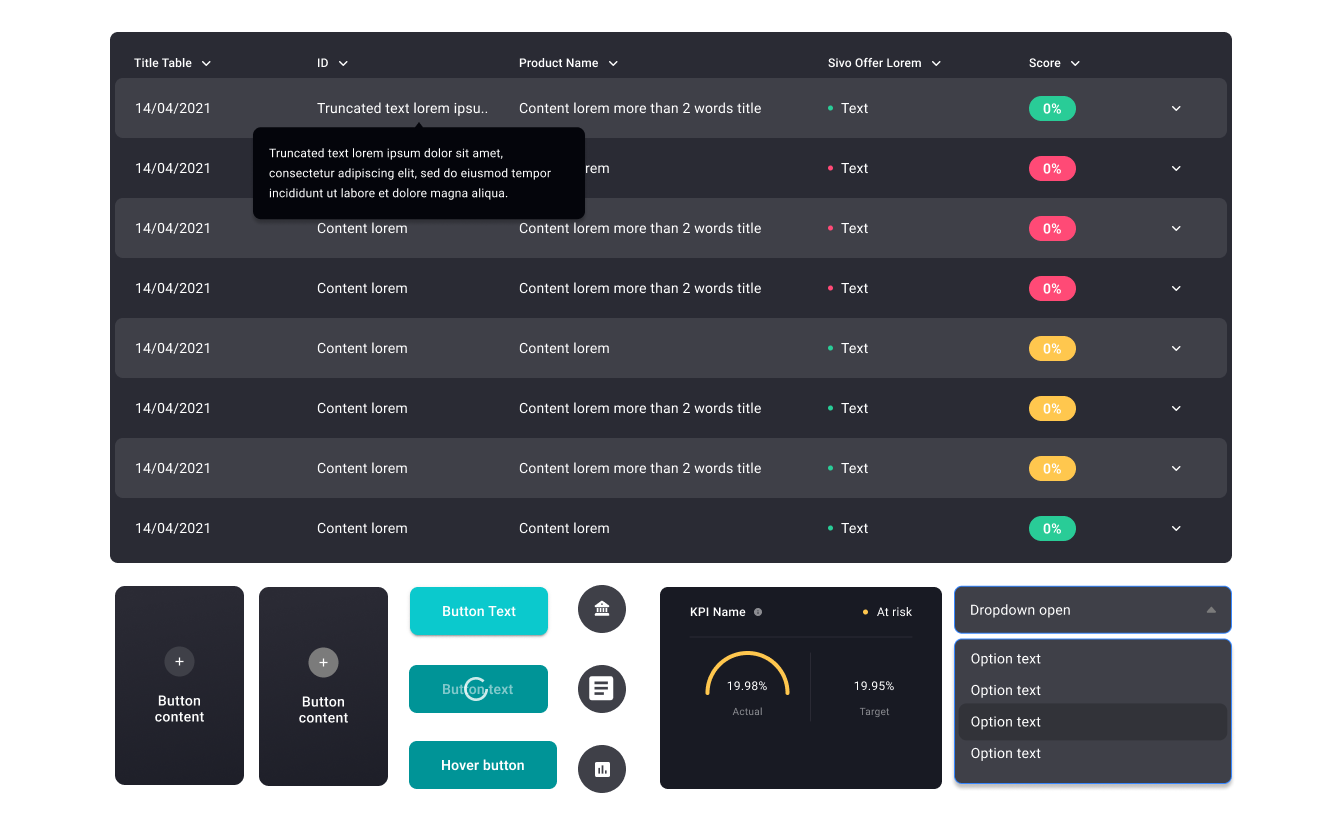Click the Sivo Offer Lorem header text
Viewport: 1320px width, 836px height.
pos(875,63)
